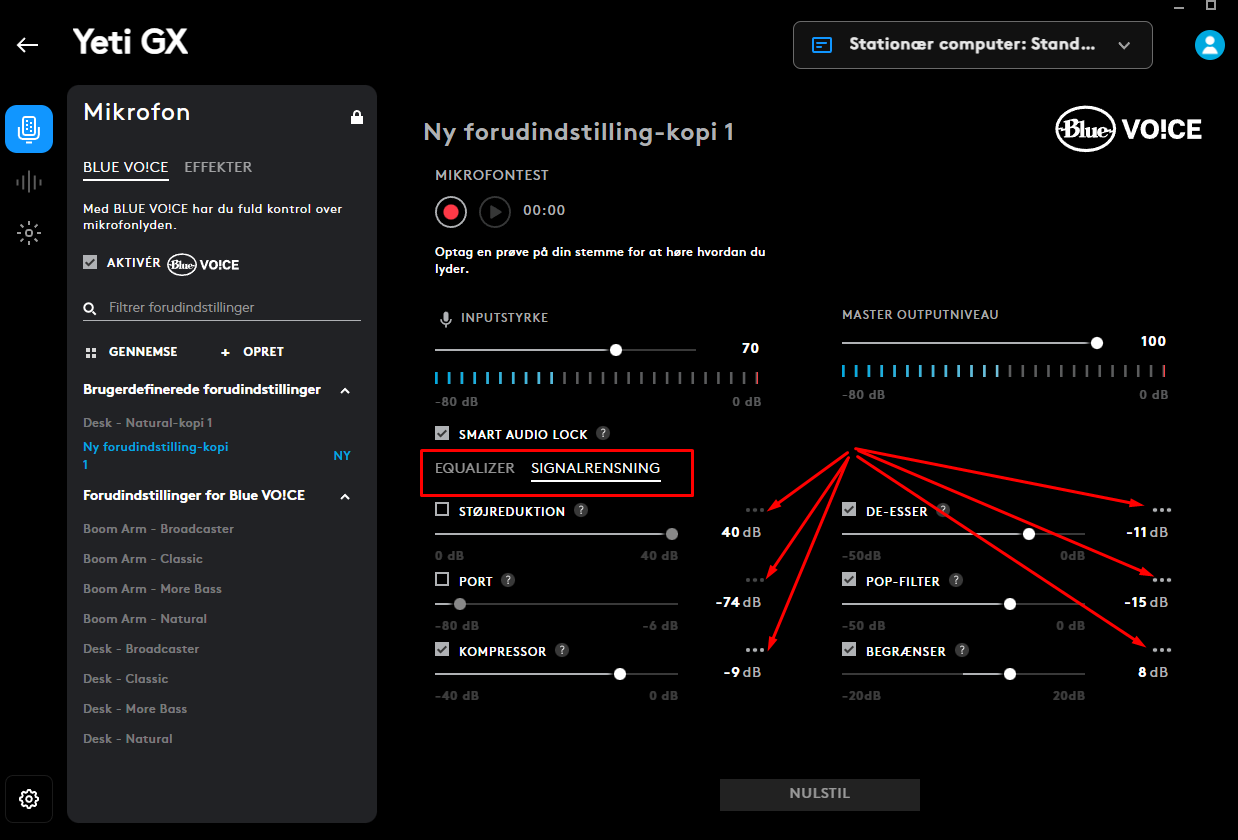The height and width of the screenshot is (840, 1238).
Task: Switch to the Blue VO!CE tab
Action: (x=126, y=167)
